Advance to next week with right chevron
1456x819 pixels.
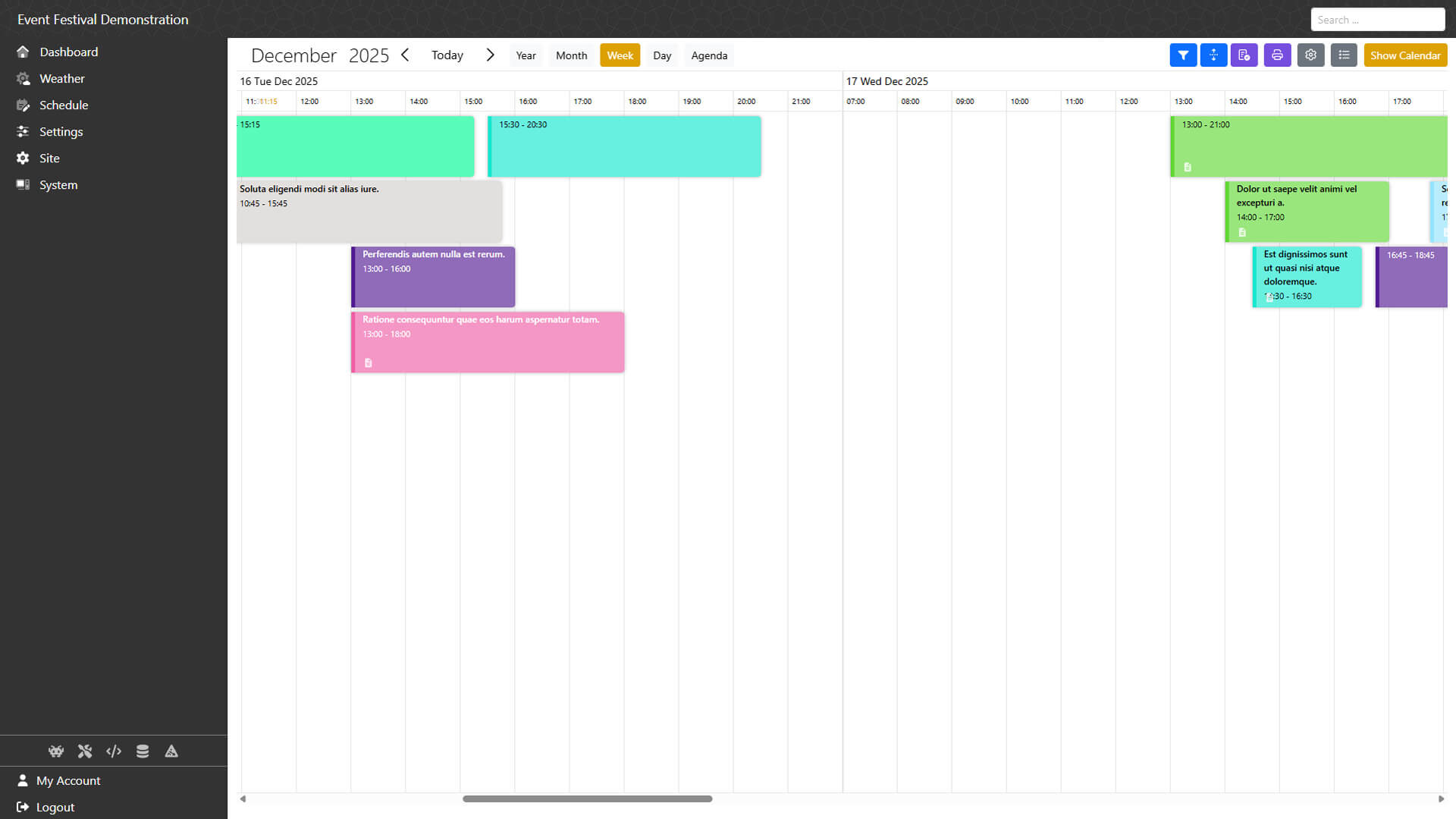tap(490, 55)
